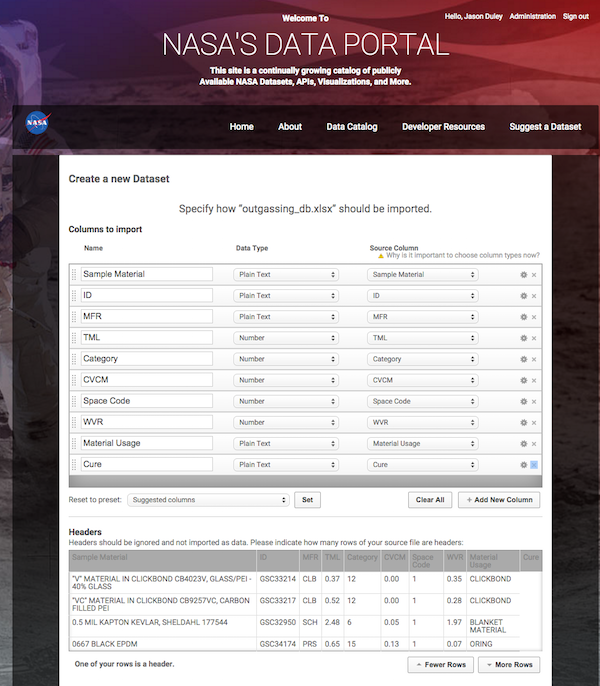The width and height of the screenshot is (600, 686).
Task: Click the Set preset button
Action: 307,500
